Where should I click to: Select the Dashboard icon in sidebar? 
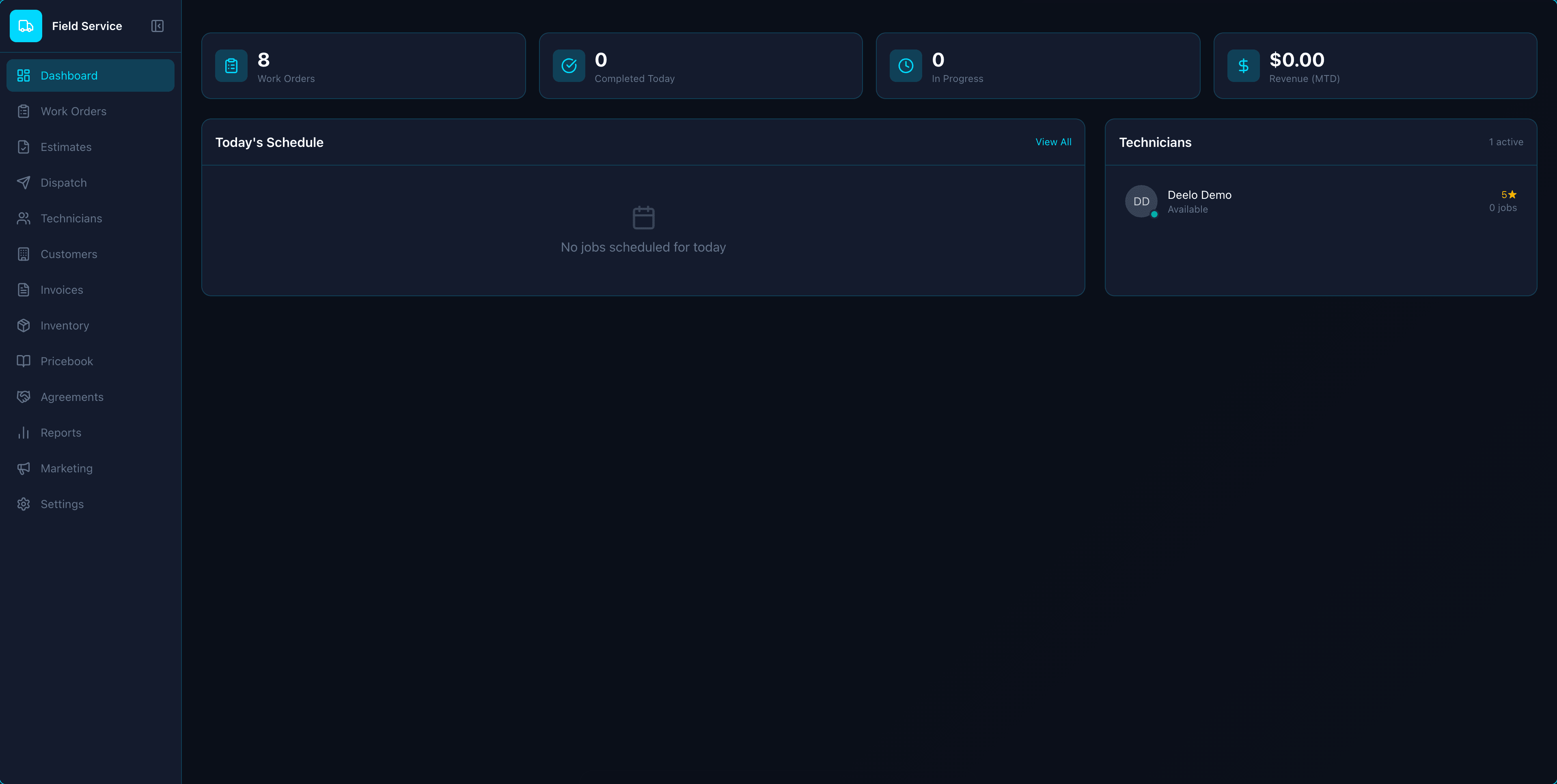pos(24,75)
